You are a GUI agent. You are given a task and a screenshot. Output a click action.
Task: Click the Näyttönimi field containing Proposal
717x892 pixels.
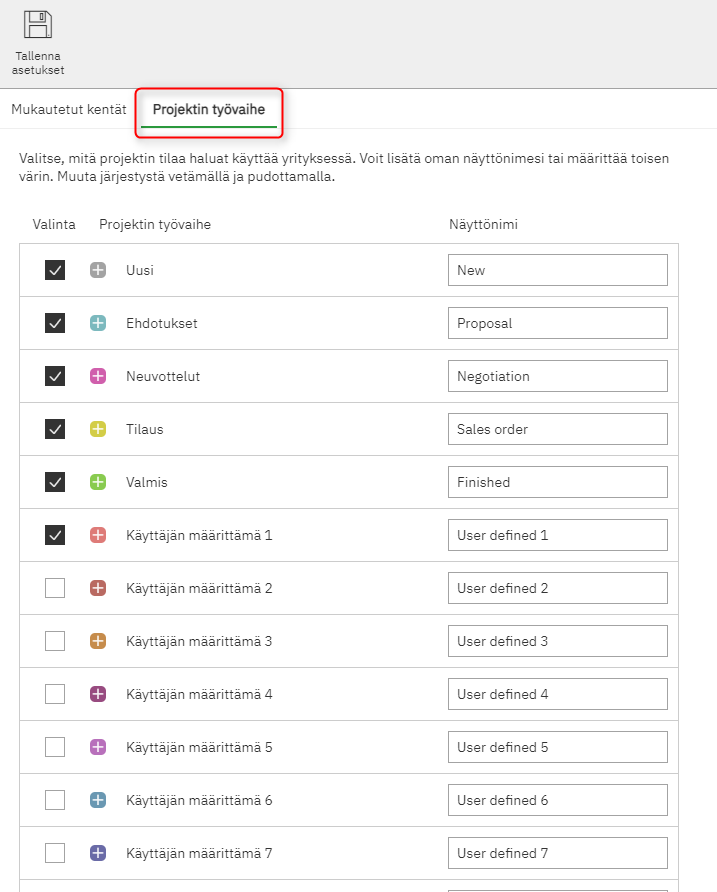557,323
